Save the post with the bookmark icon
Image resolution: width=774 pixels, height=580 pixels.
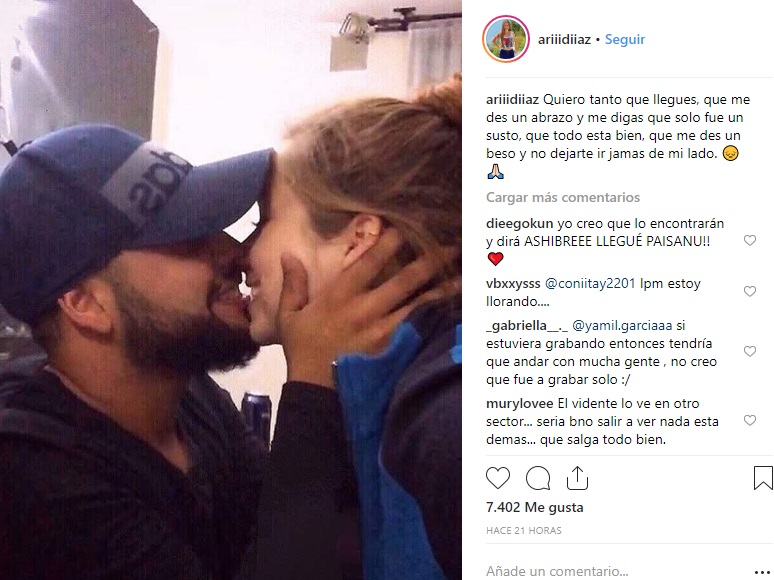[763, 478]
